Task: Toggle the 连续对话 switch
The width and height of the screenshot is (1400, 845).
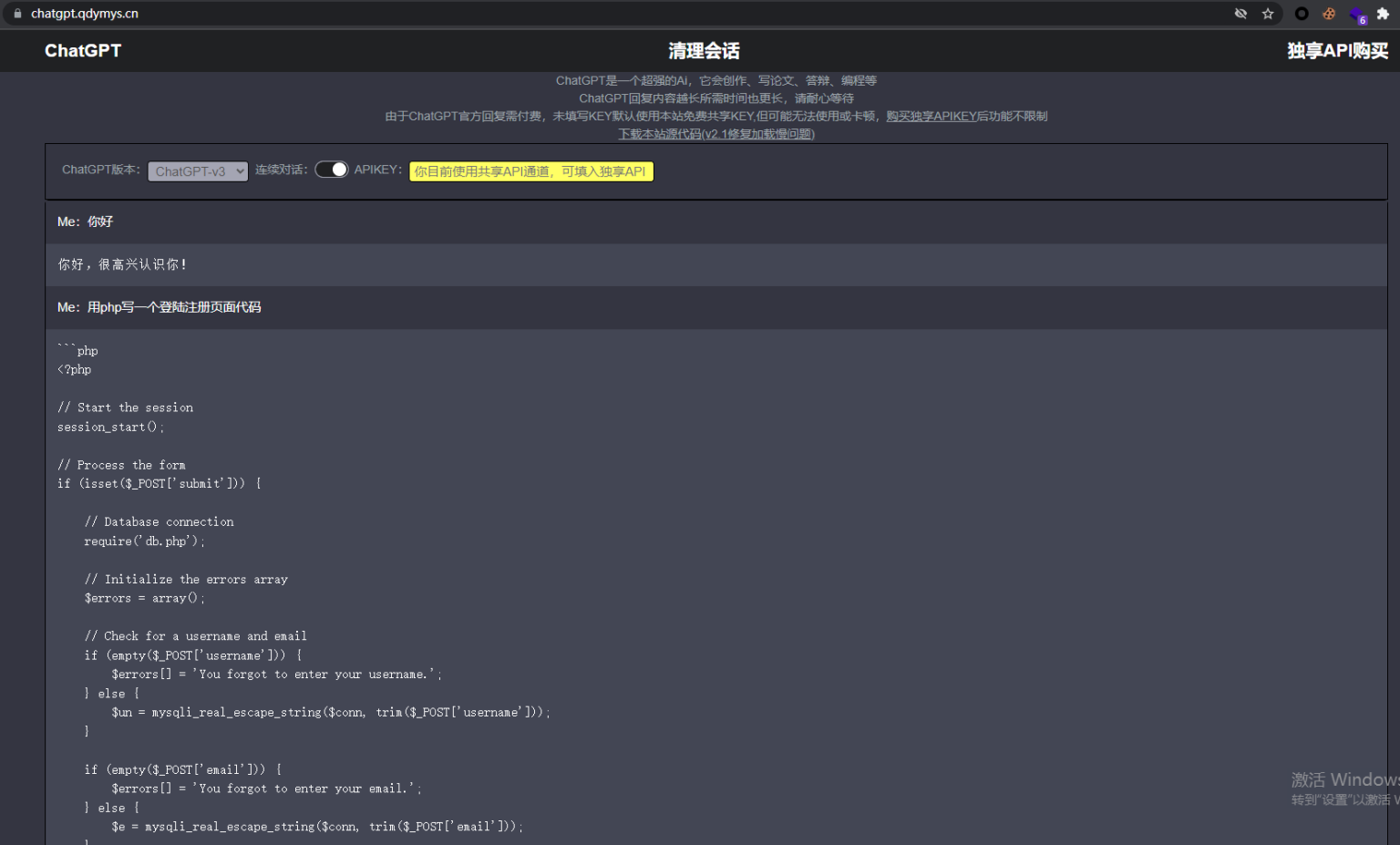Action: pos(332,170)
